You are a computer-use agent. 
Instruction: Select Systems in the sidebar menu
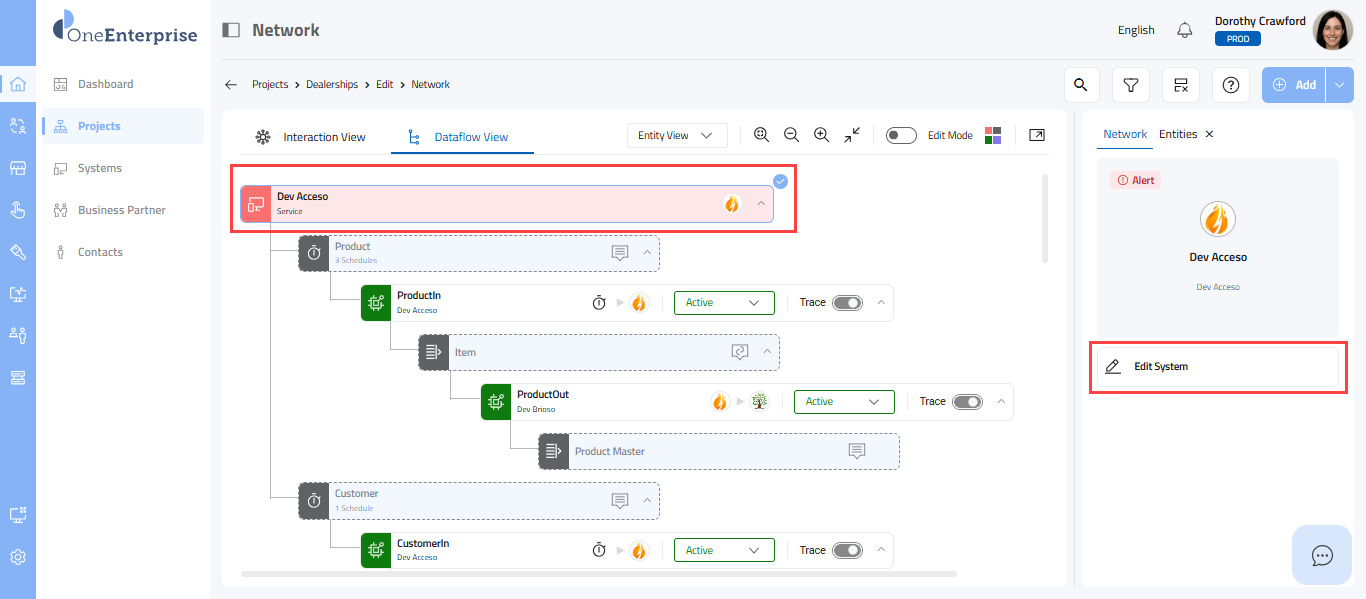[x=100, y=168]
